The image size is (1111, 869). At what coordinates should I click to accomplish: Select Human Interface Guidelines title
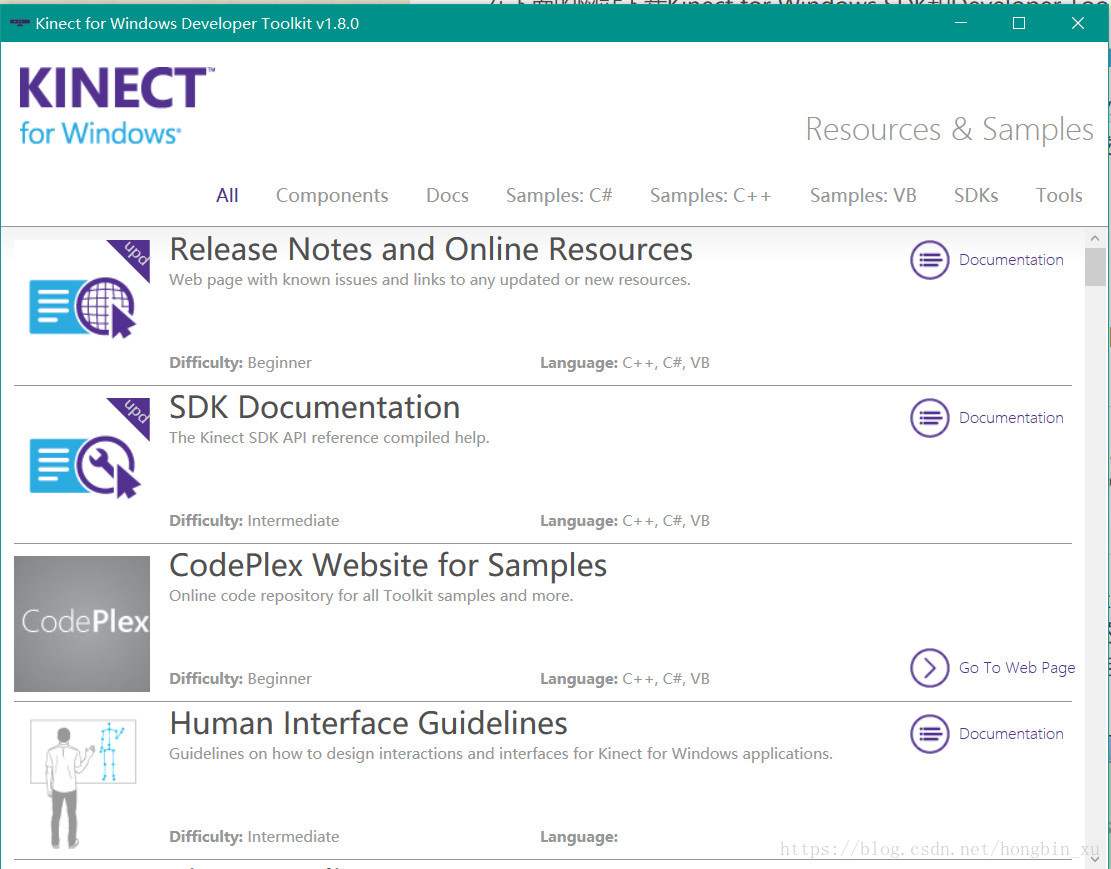(368, 724)
